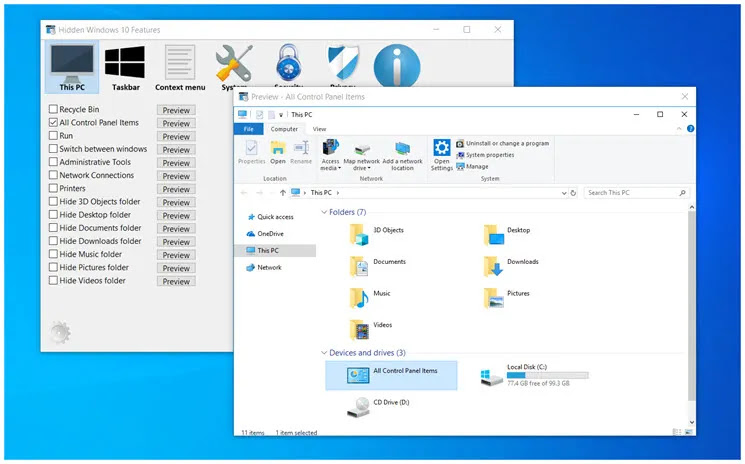This screenshot has height=464, width=745.
Task: Expand the This PC breadcrumb arrow
Action: point(338,193)
